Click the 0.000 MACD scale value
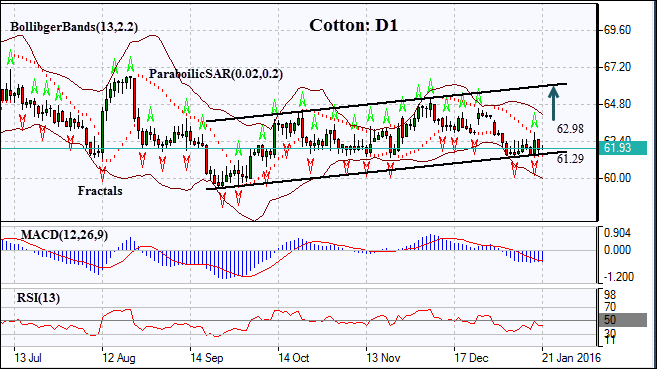 click(x=617, y=250)
